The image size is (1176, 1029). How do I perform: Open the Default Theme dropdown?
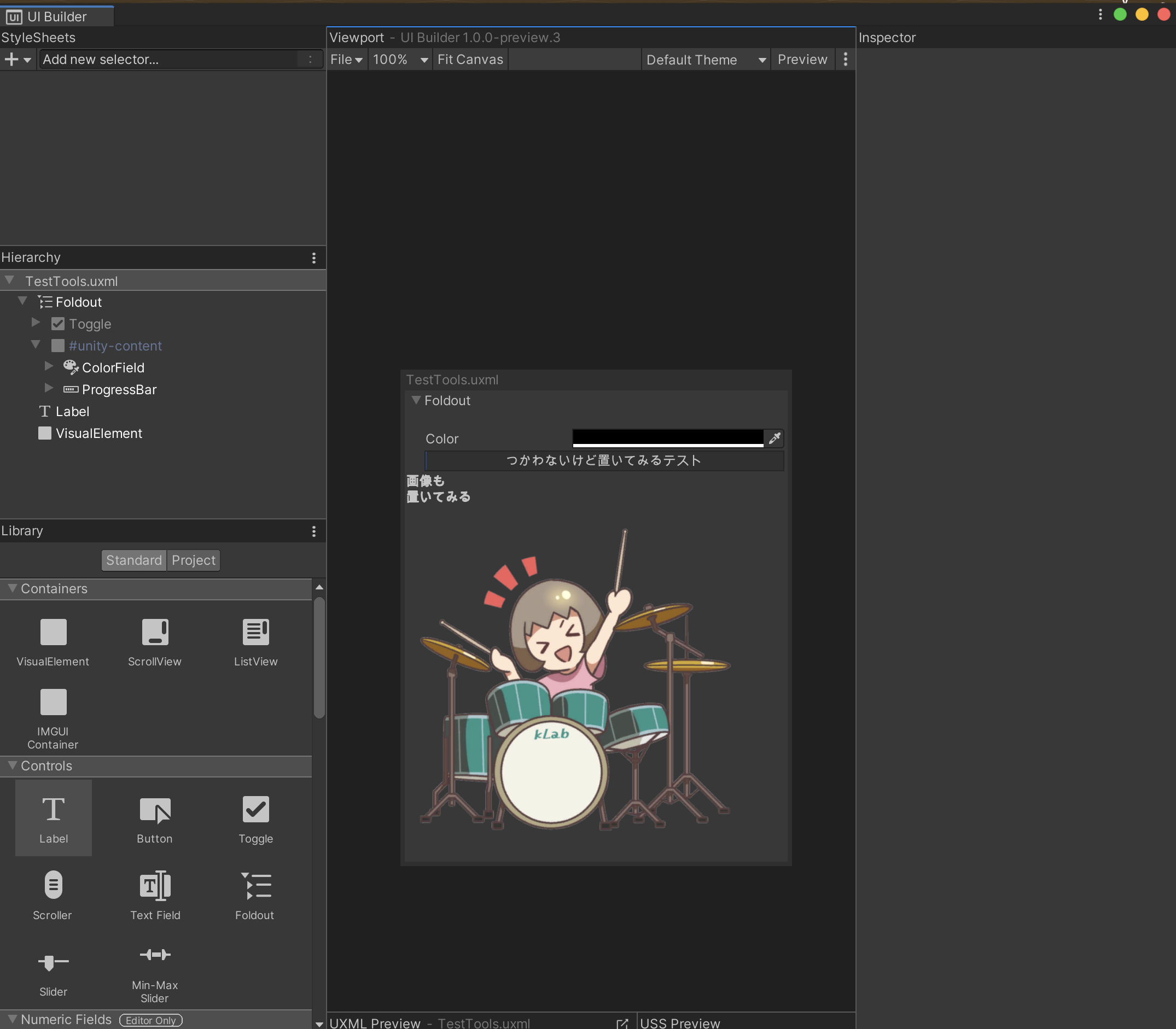click(706, 60)
